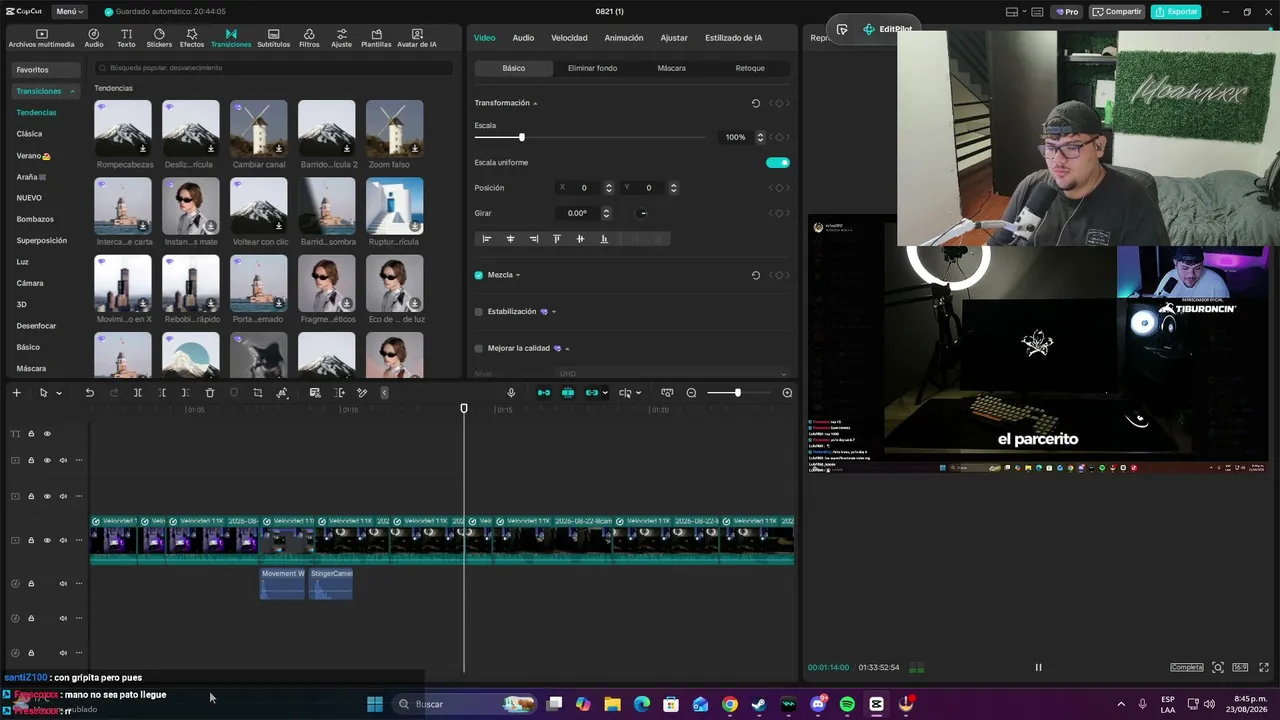The width and height of the screenshot is (1280, 720).
Task: Collapse the Transiciones category list
Action: tap(72, 91)
